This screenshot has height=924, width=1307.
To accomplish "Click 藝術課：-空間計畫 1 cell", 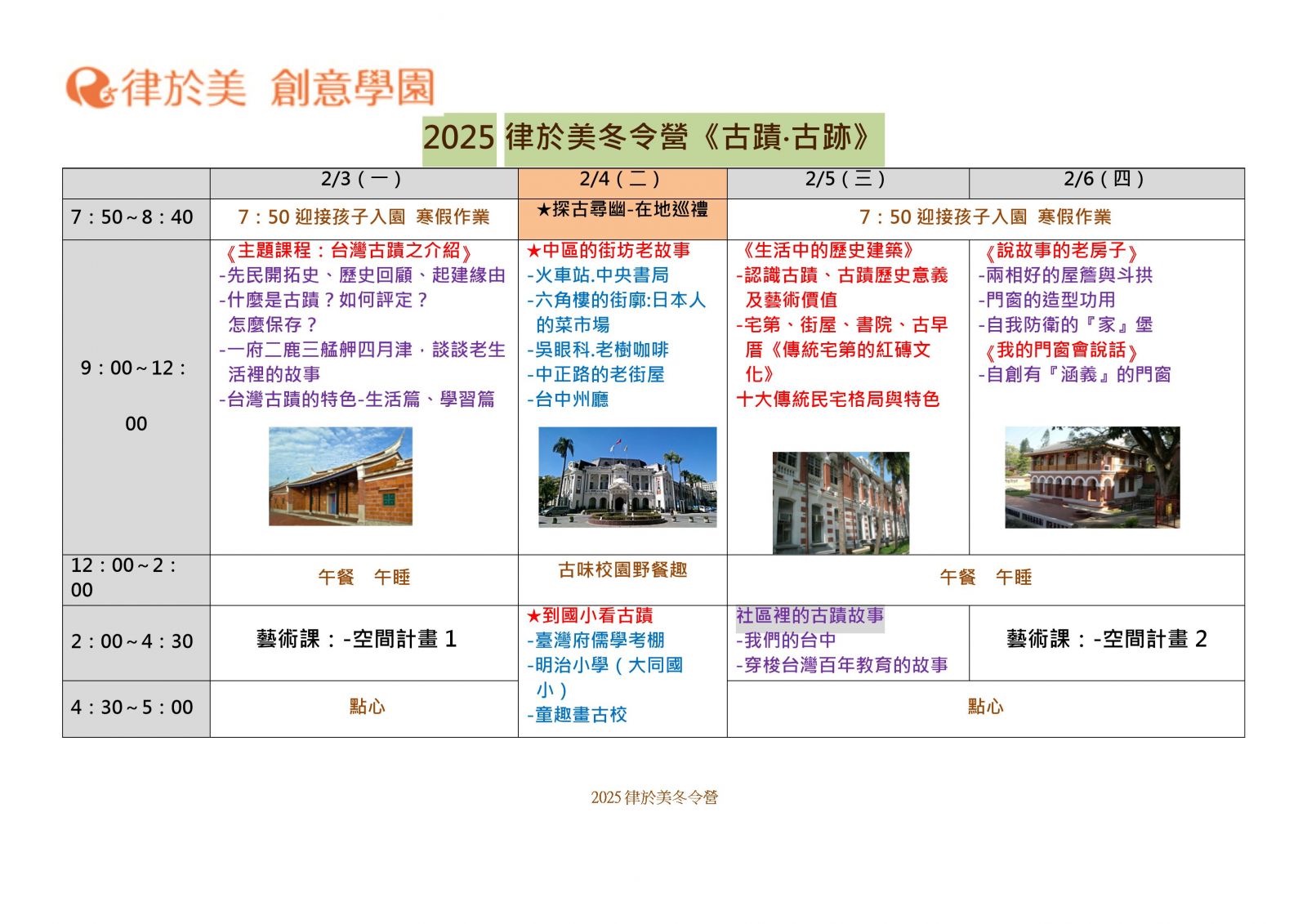I will click(x=356, y=639).
